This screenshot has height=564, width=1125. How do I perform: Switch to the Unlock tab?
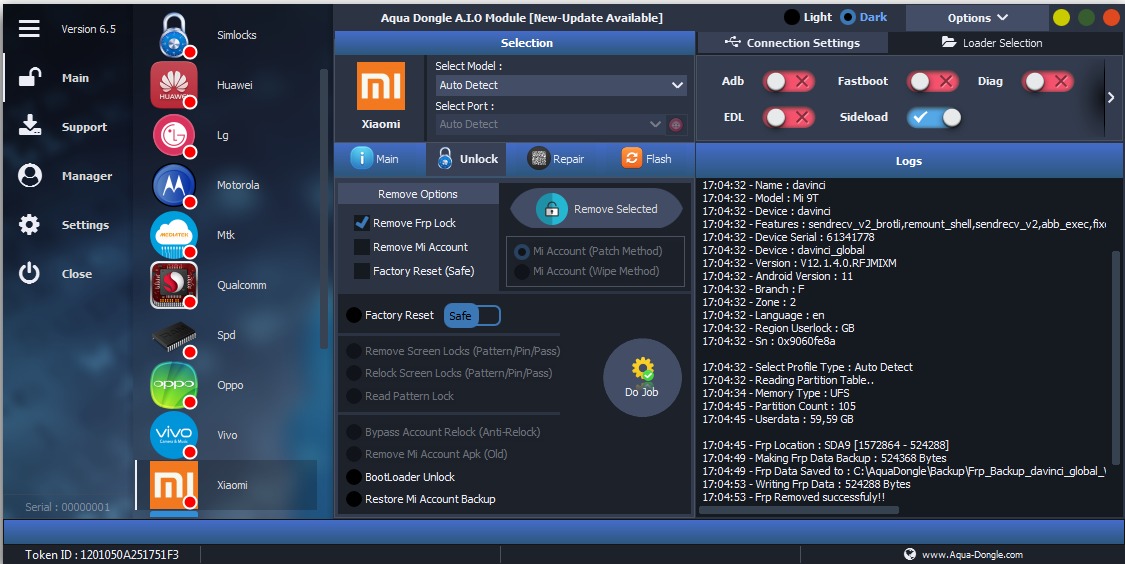pyautogui.click(x=466, y=159)
